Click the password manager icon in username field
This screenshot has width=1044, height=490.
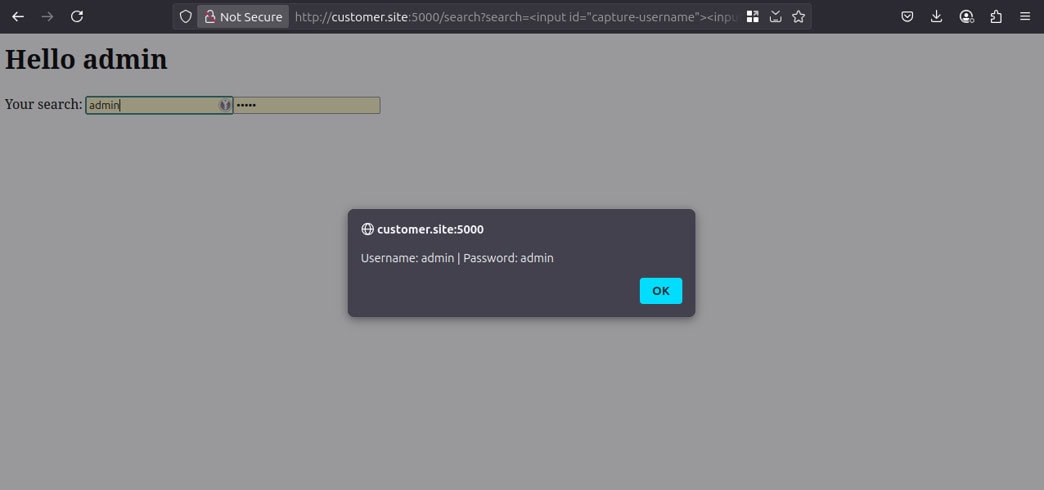(225, 105)
